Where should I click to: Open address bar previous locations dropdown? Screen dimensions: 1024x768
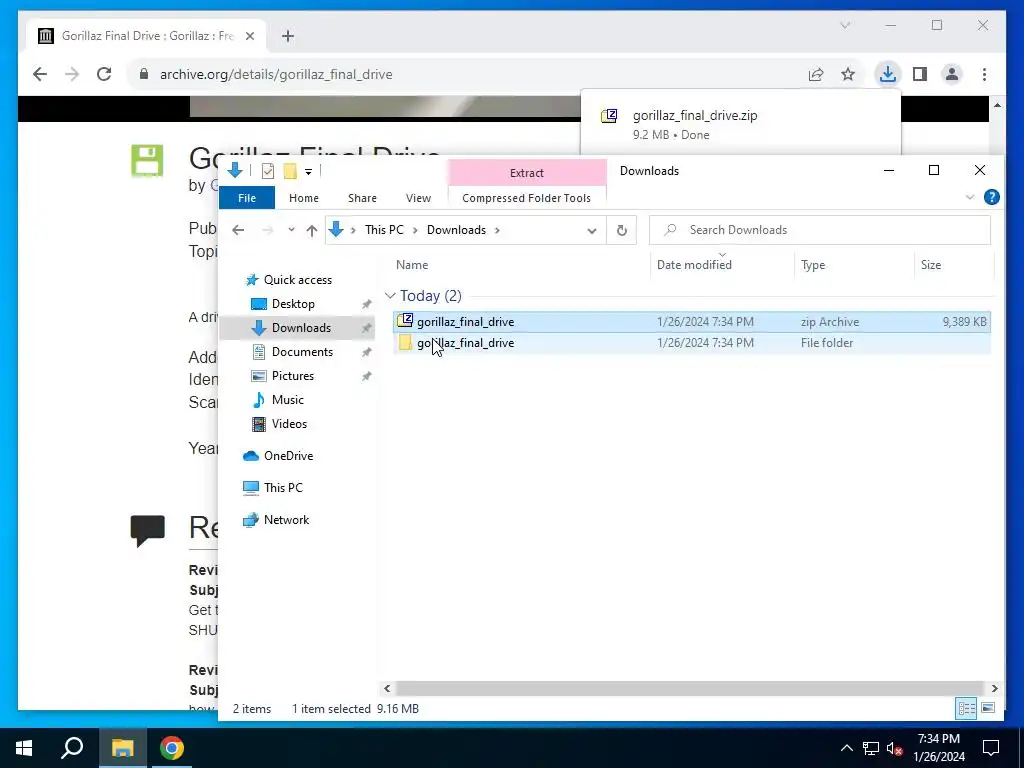[x=592, y=231]
